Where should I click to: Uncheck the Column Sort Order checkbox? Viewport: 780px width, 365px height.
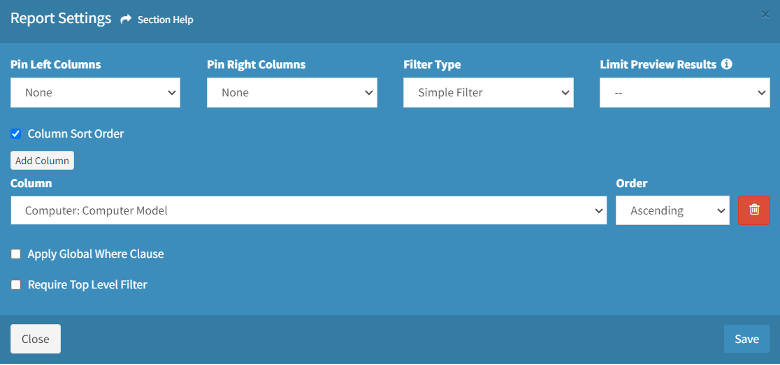click(x=16, y=134)
